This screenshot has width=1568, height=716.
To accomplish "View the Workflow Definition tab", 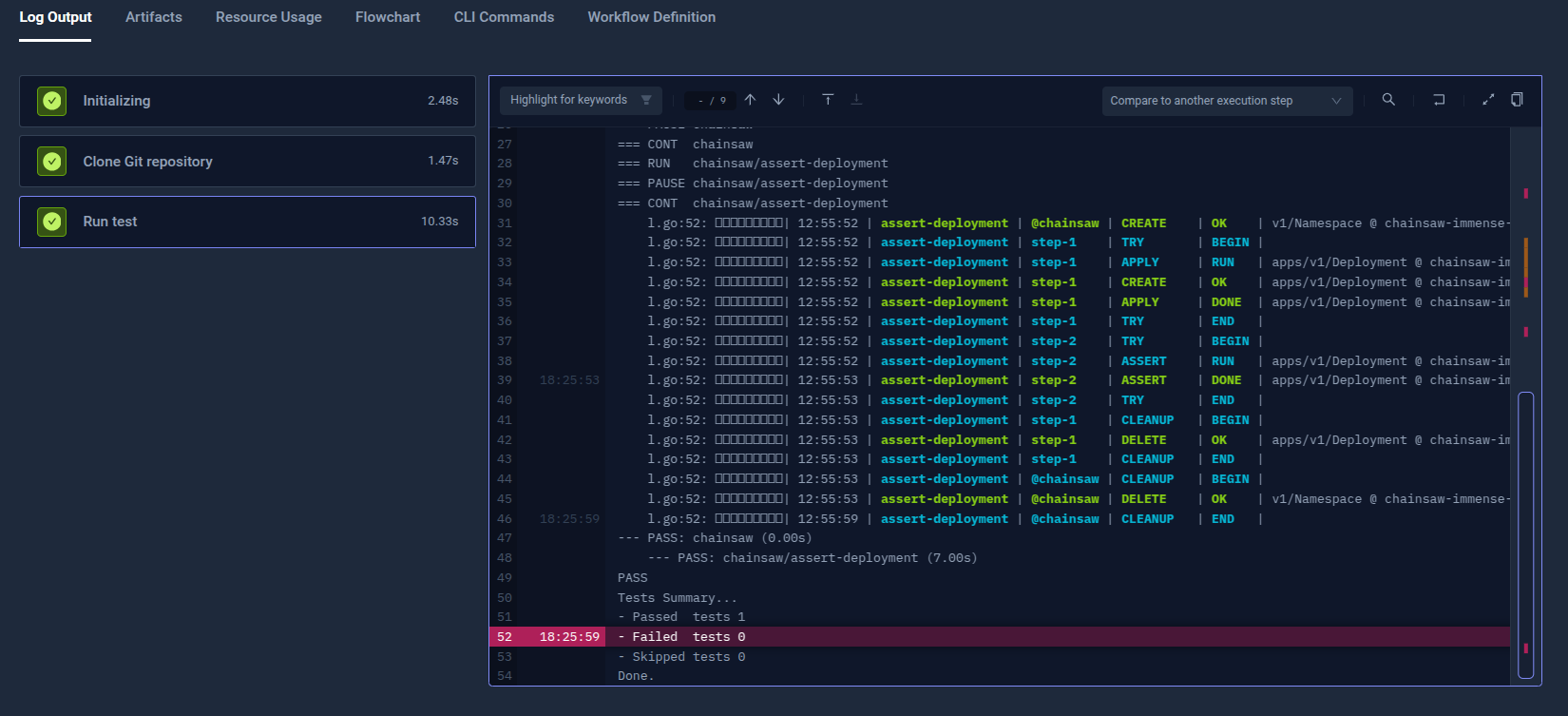I will [x=652, y=17].
